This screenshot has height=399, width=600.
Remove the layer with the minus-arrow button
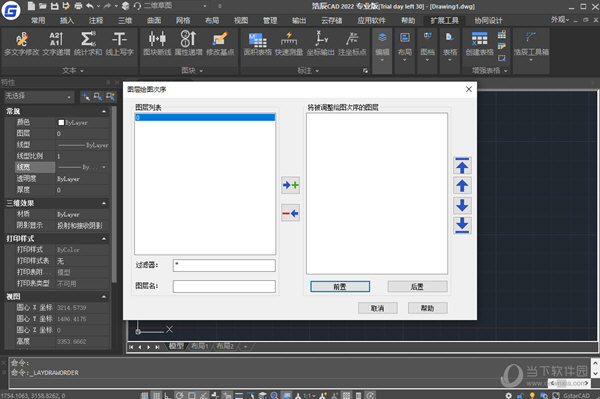[x=290, y=213]
